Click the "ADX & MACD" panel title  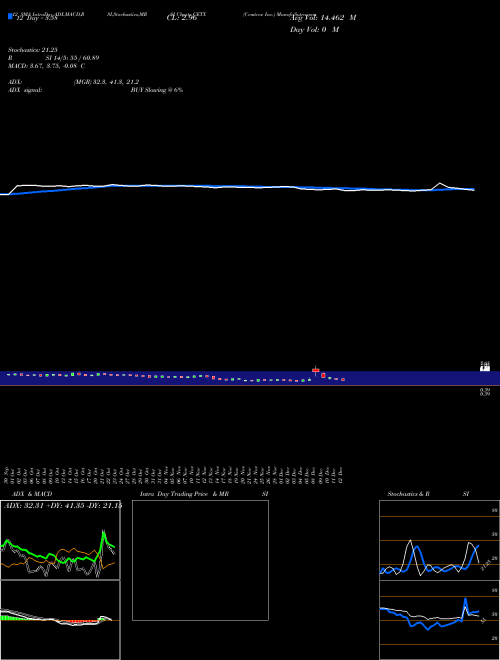(32, 494)
